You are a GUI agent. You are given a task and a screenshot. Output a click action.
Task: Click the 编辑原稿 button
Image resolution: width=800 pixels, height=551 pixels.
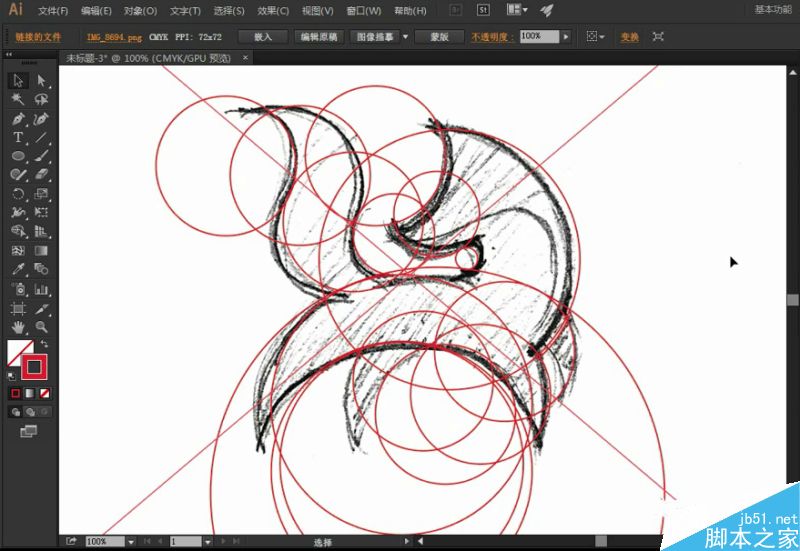pos(319,37)
